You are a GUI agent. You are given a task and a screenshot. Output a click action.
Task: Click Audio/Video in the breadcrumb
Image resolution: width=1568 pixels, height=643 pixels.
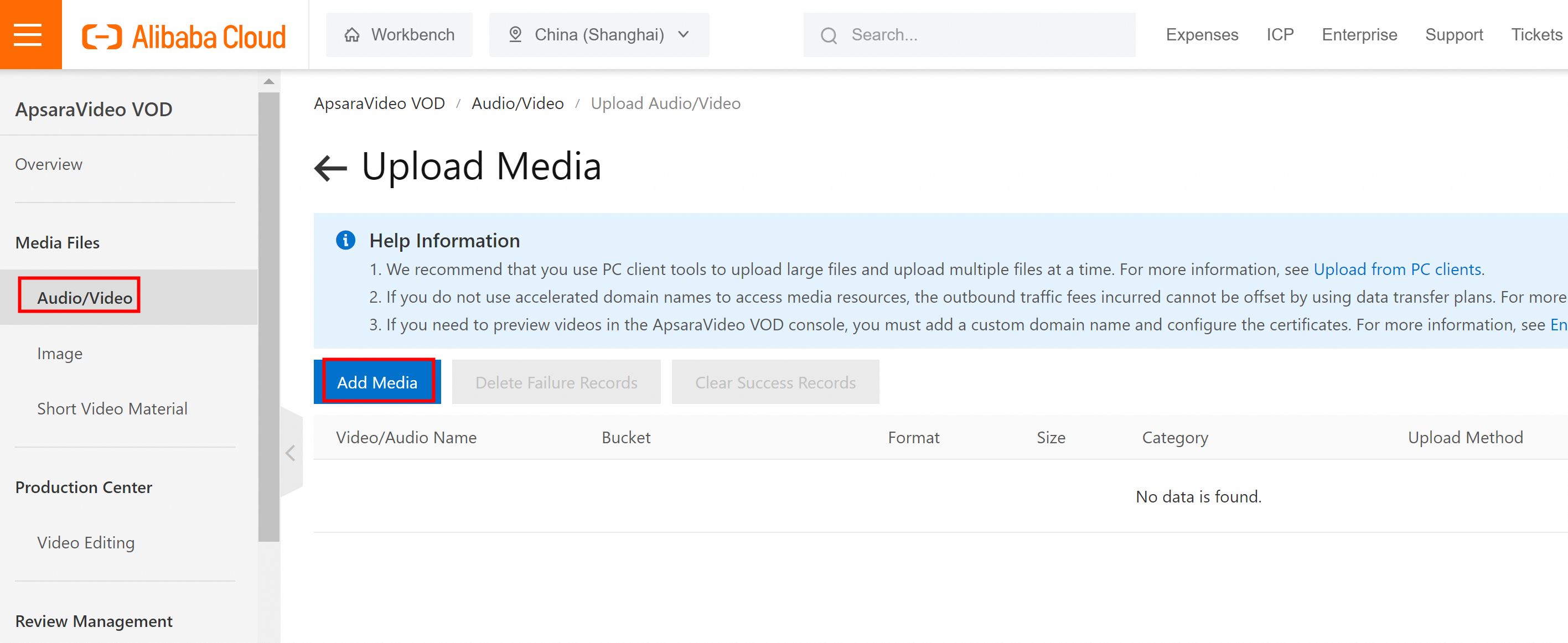click(x=518, y=103)
